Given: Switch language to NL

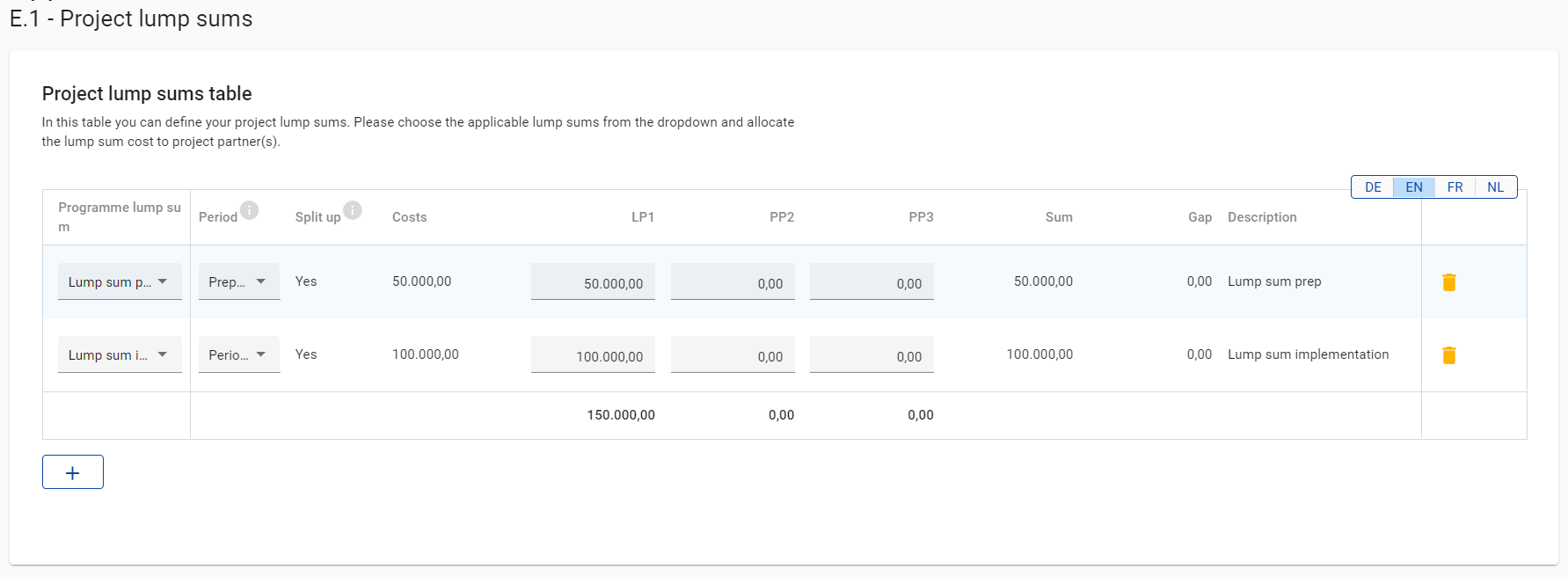Looking at the screenshot, I should 1495,187.
